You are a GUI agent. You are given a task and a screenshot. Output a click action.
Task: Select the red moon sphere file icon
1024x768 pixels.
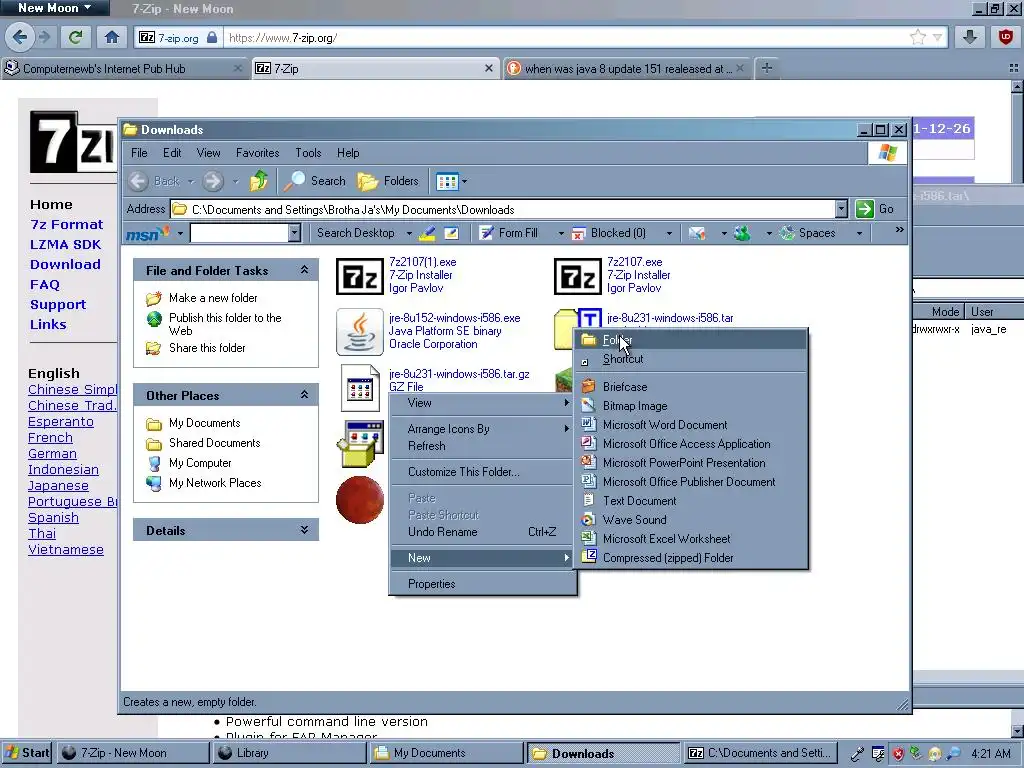pos(359,500)
